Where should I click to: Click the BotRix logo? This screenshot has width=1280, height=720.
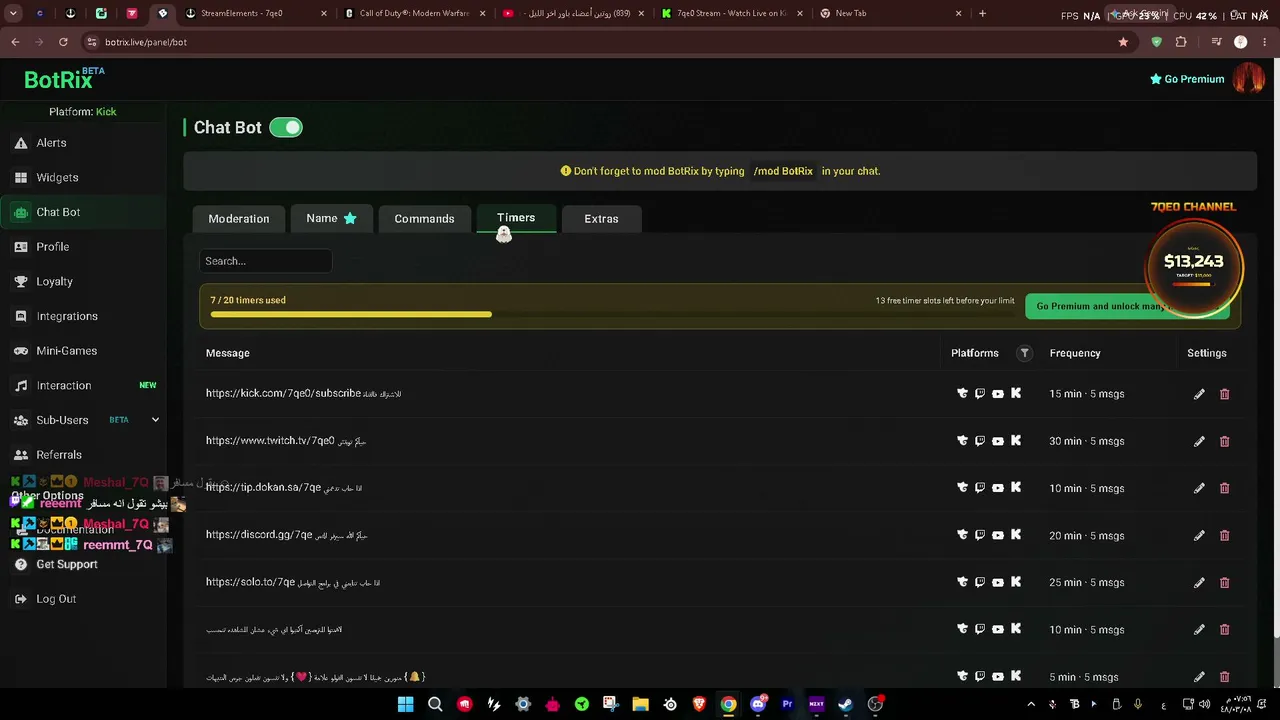[x=64, y=79]
